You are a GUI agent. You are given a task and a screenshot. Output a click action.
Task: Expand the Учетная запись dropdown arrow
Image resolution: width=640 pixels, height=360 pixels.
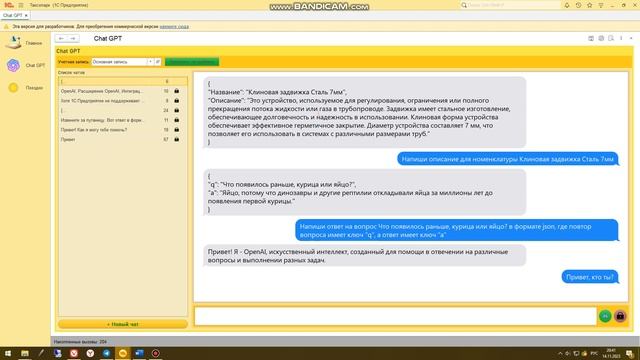150,62
